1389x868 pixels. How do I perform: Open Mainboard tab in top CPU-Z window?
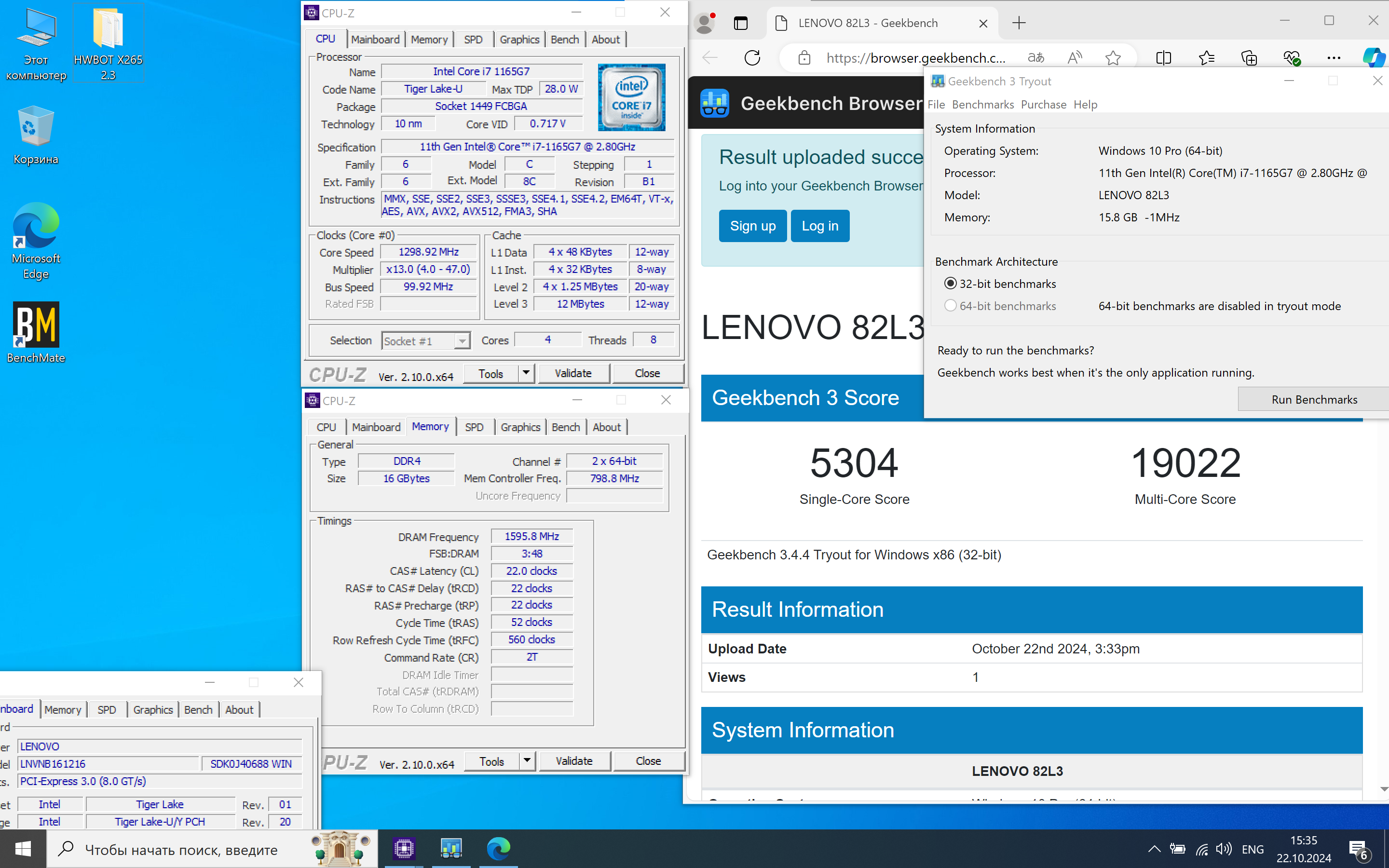375,39
